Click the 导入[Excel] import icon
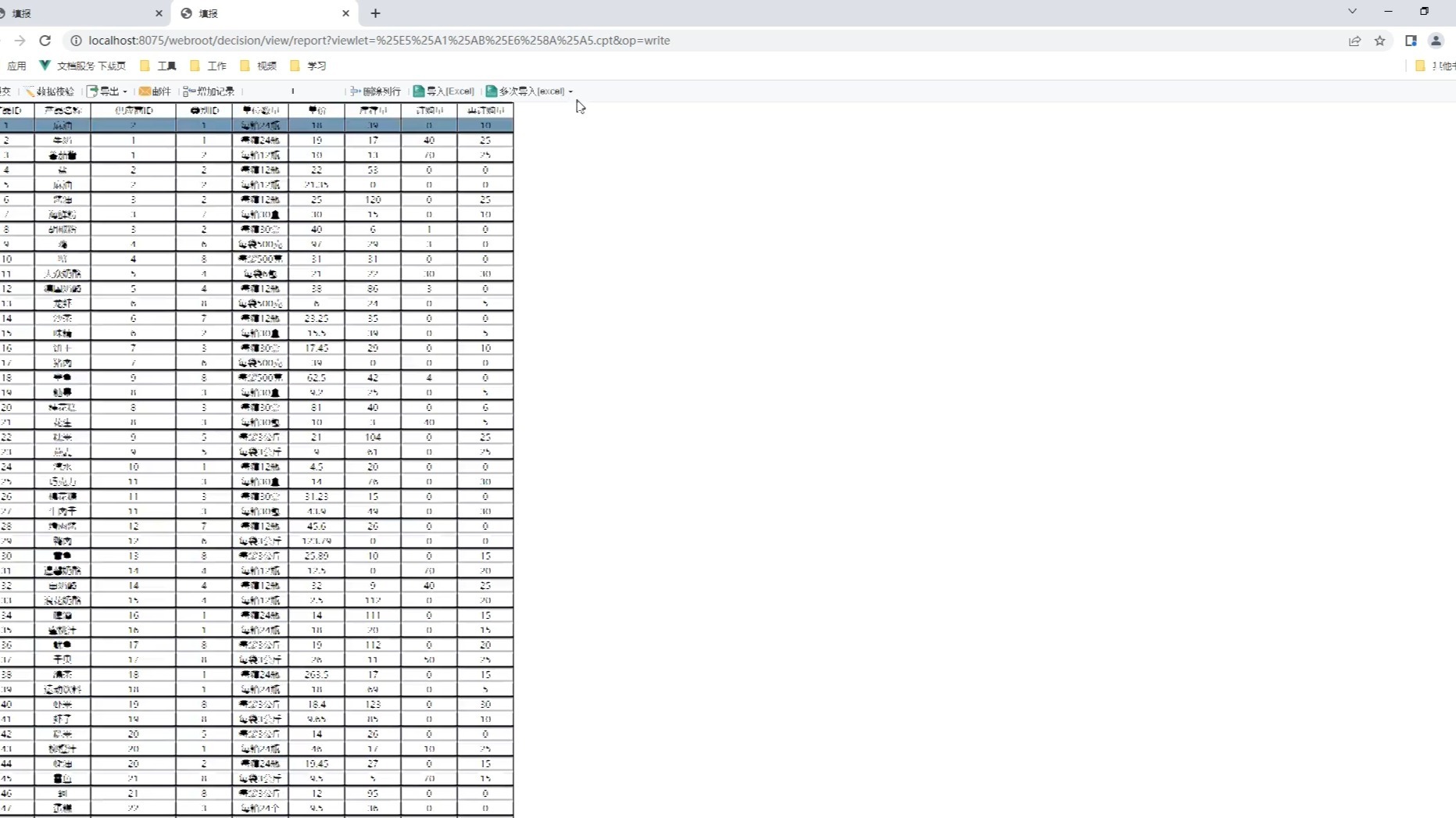 click(419, 91)
